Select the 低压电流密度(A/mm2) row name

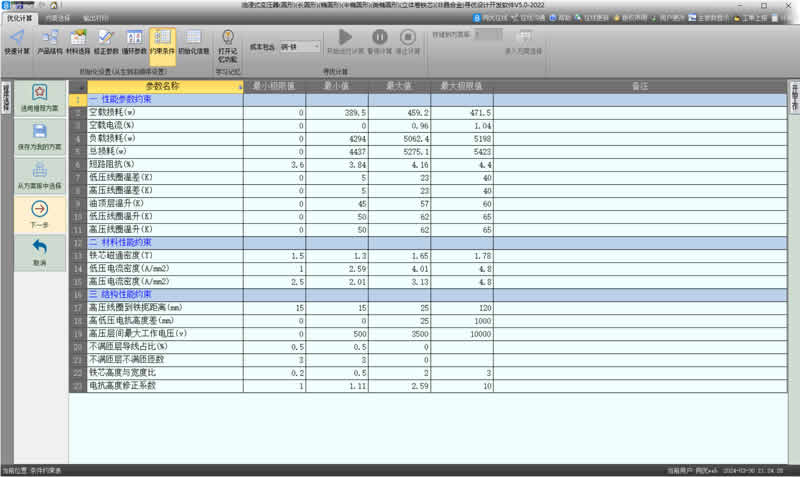165,269
